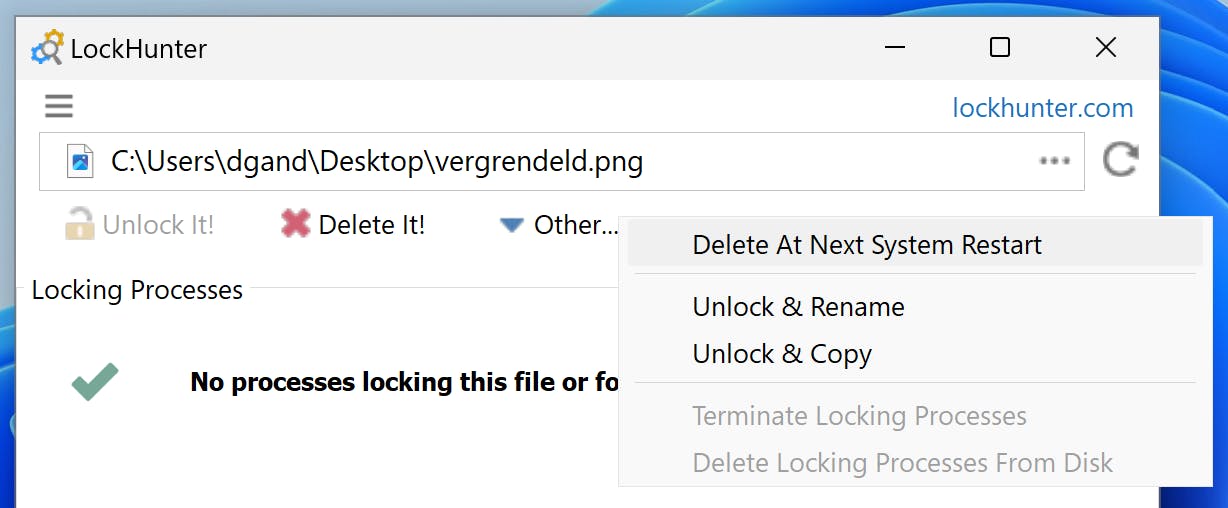
Task: Close the LockHunter window
Action: pos(1105,47)
